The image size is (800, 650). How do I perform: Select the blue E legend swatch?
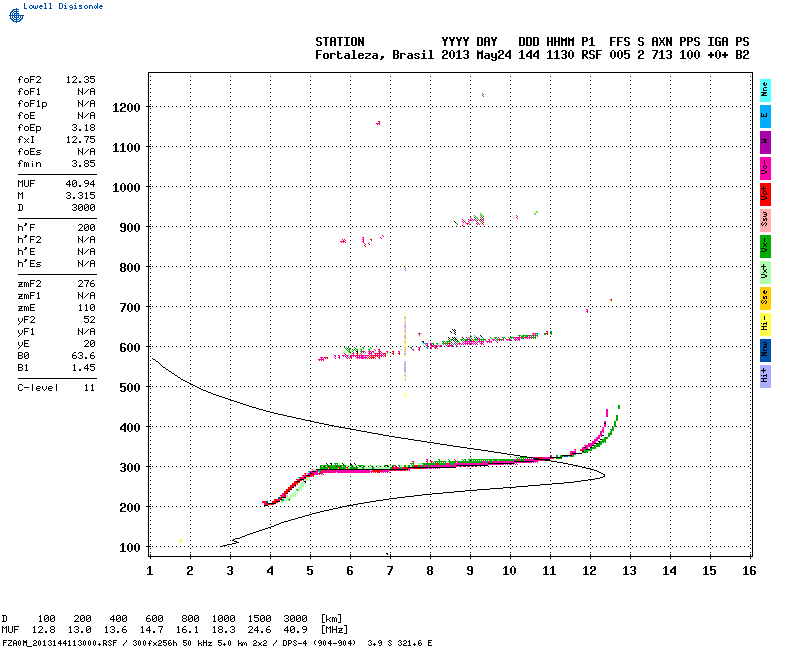click(764, 116)
